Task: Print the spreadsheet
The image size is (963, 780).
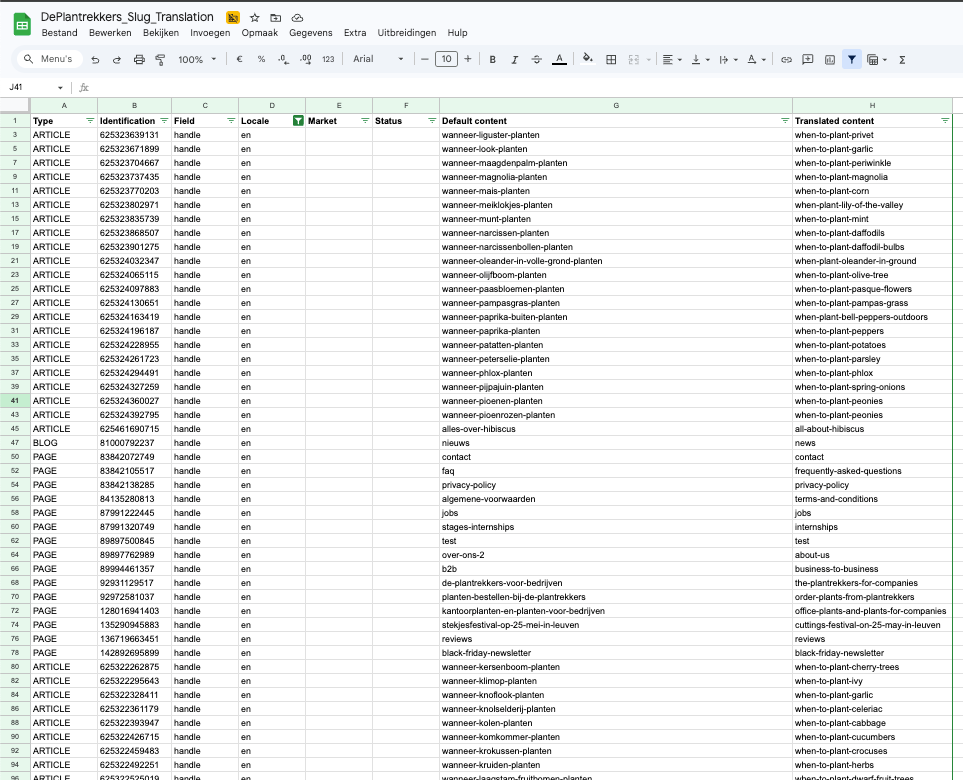Action: coord(139,60)
